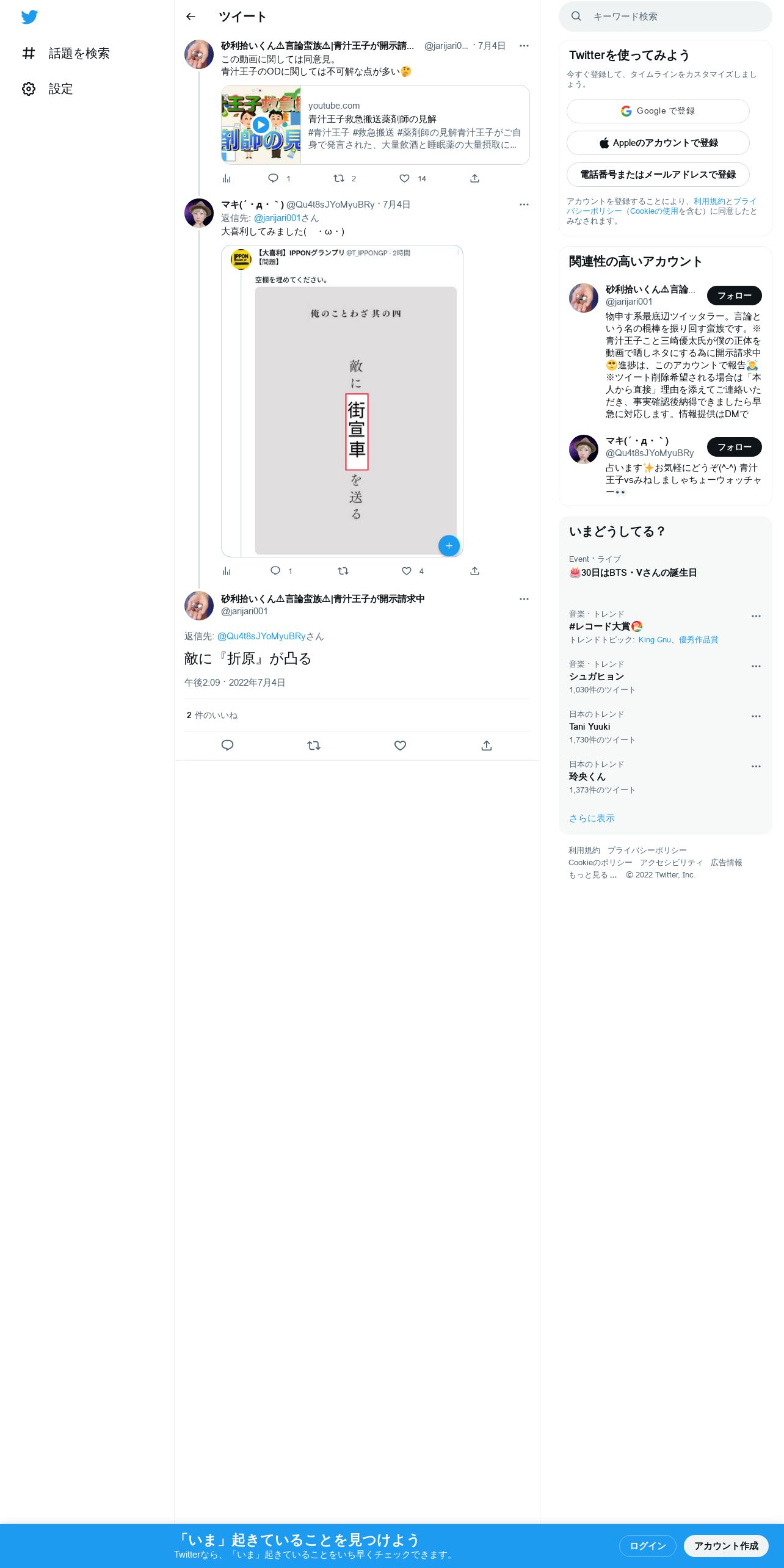This screenshot has height=1568, width=784.
Task: Click the Twitter bird logo
Action: coord(29,17)
